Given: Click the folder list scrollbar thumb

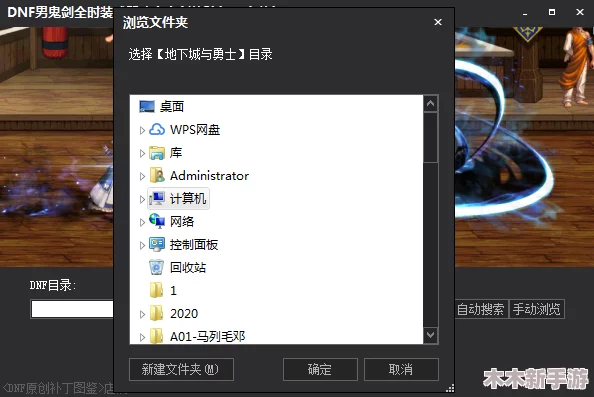Looking at the screenshot, I should click(431, 137).
